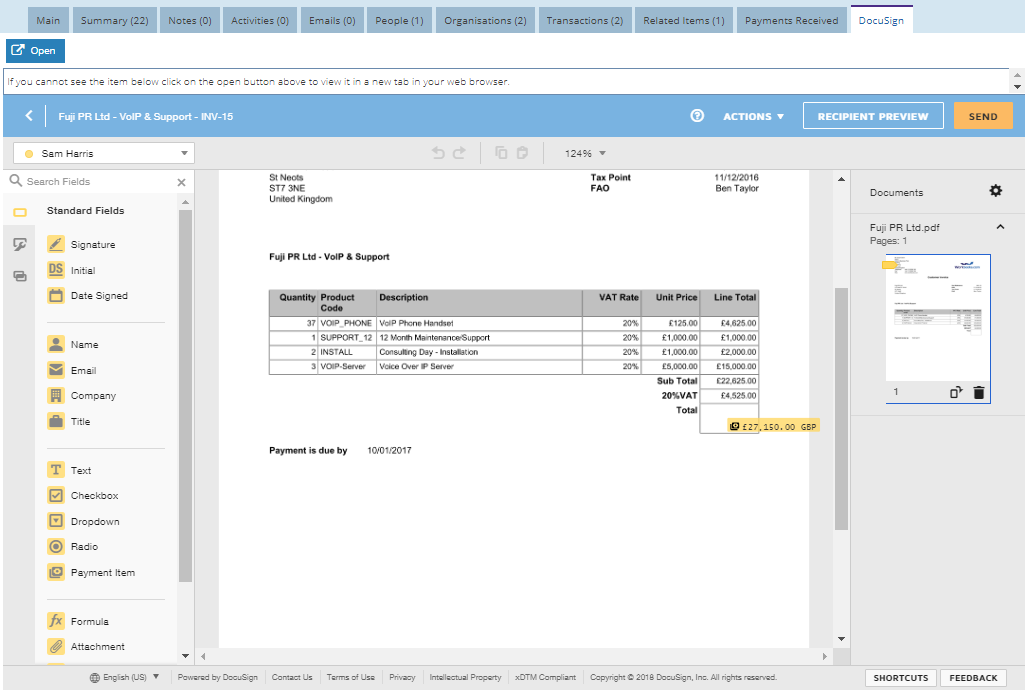Open the Intellectual Property link
This screenshot has height=692, width=1025.
click(x=465, y=678)
